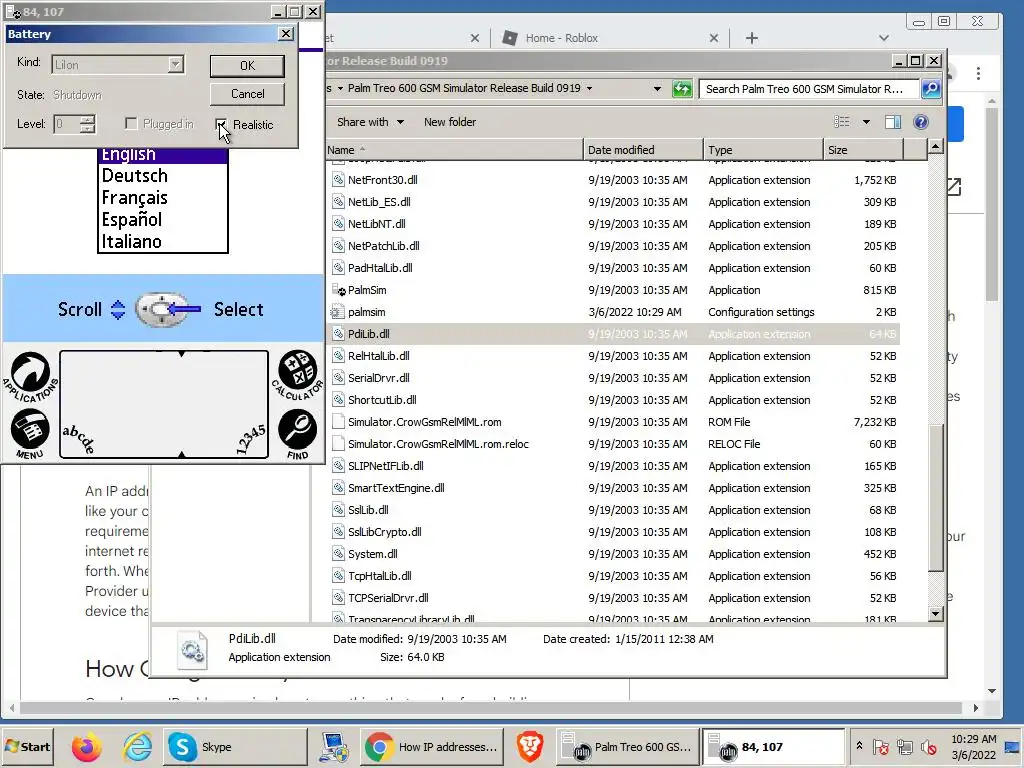Sort by Size column header
Image resolution: width=1024 pixels, height=768 pixels.
tap(863, 150)
